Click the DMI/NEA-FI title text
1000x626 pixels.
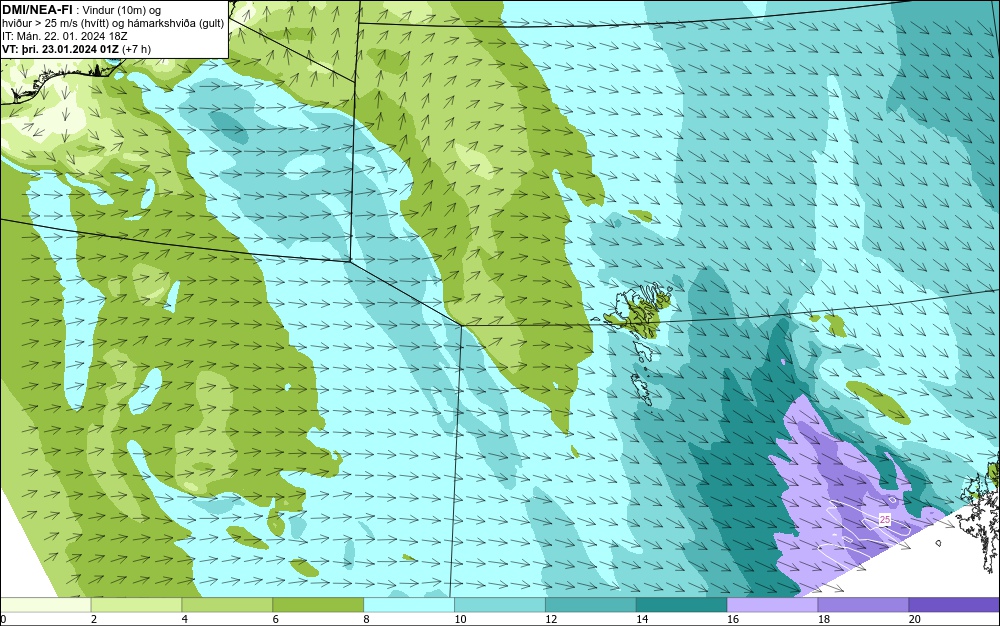pos(37,10)
